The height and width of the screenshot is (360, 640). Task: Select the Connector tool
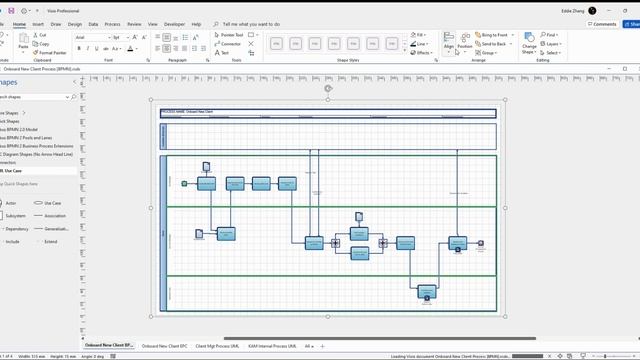(x=228, y=44)
